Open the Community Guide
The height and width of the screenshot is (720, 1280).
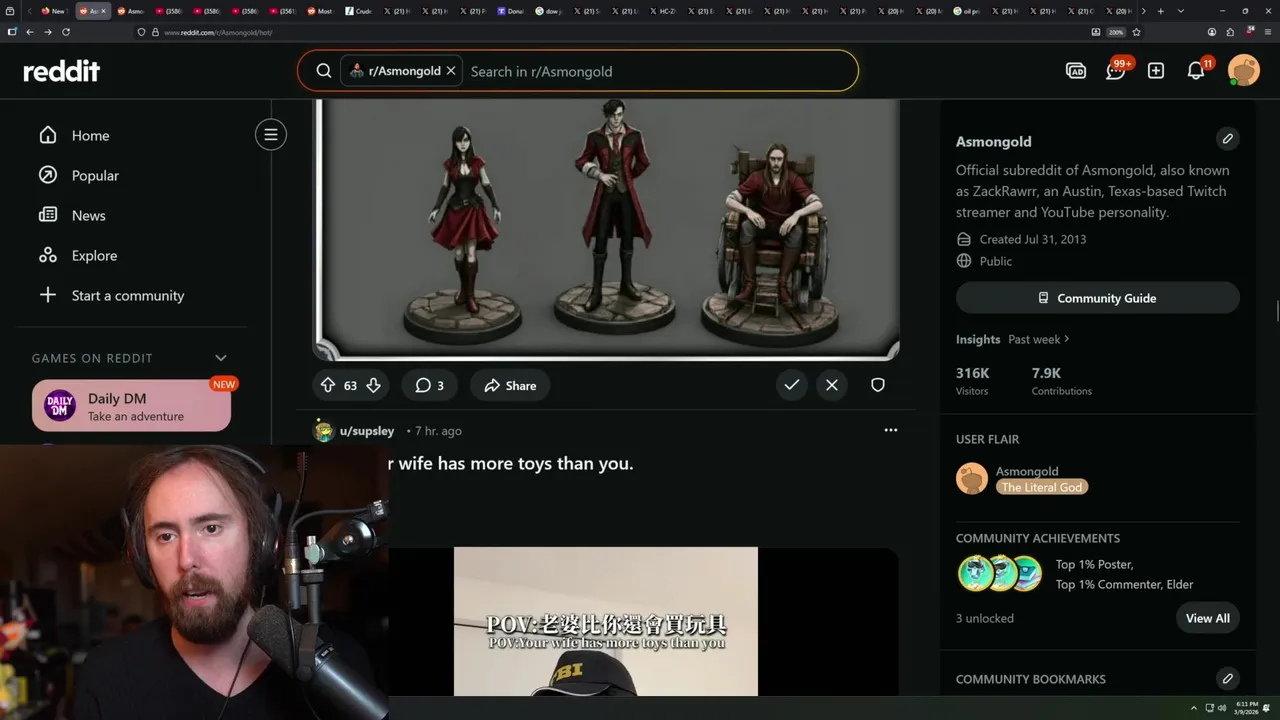(x=1098, y=298)
